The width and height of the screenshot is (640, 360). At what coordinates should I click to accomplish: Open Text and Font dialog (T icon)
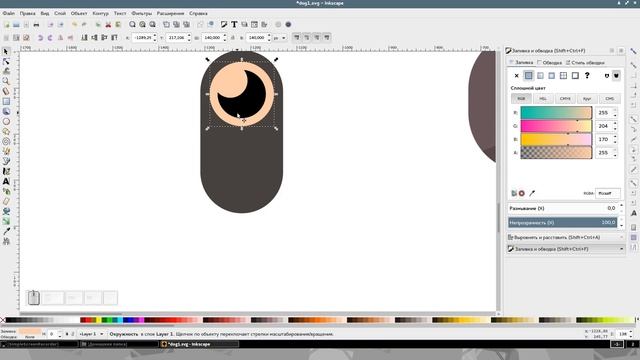point(234,24)
